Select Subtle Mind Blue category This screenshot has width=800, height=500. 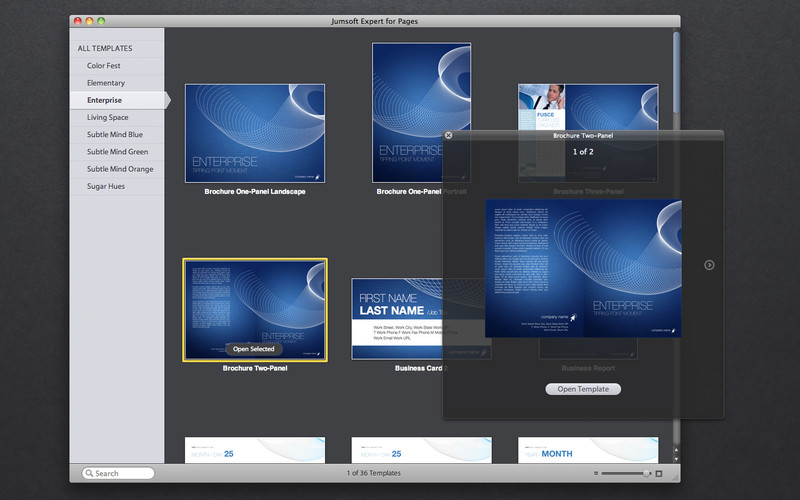click(115, 135)
